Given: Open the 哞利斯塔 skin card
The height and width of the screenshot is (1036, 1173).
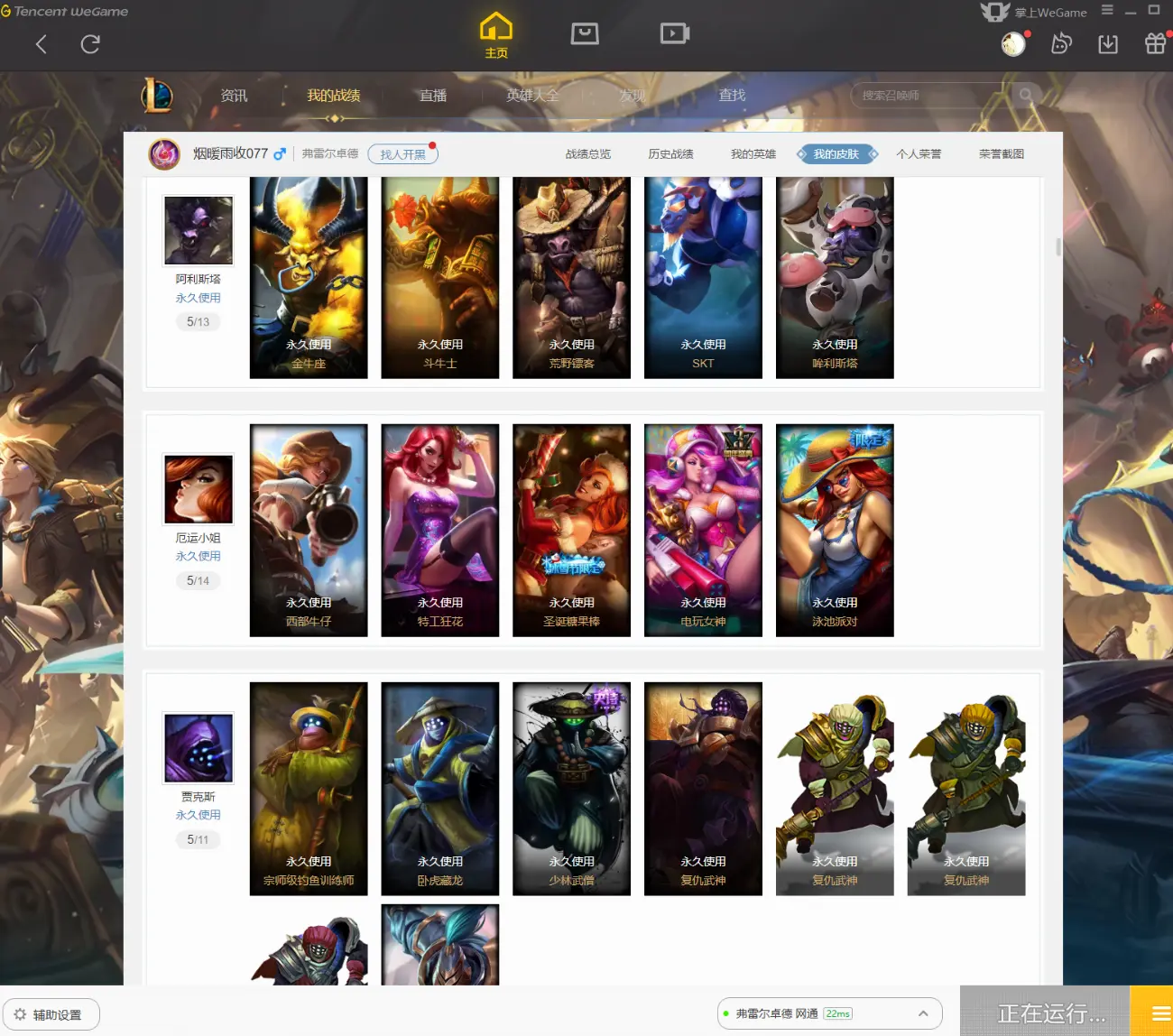Looking at the screenshot, I should point(835,277).
